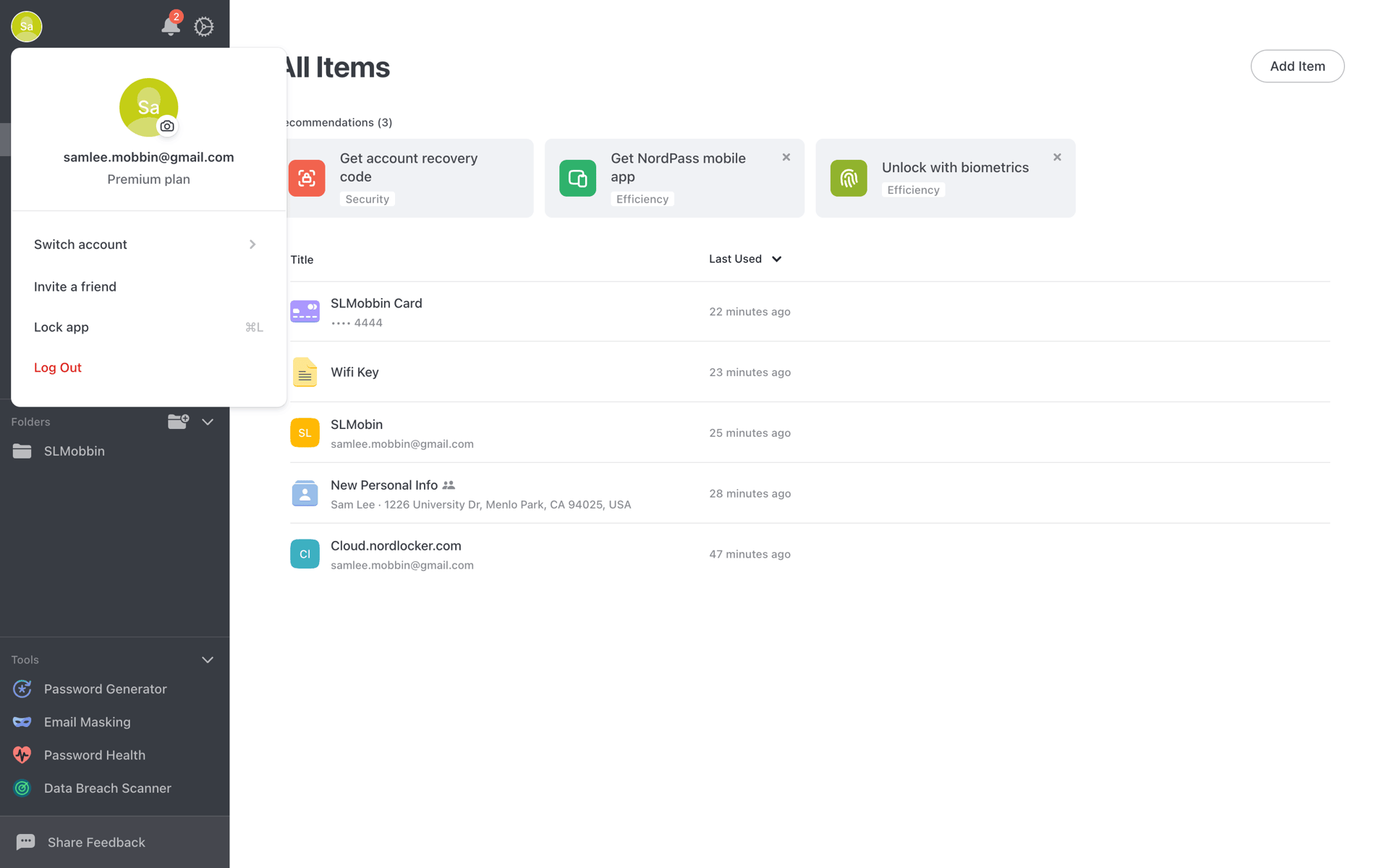Dismiss the Unlock with biometrics recommendation
The height and width of the screenshot is (868, 1389).
1057,157
